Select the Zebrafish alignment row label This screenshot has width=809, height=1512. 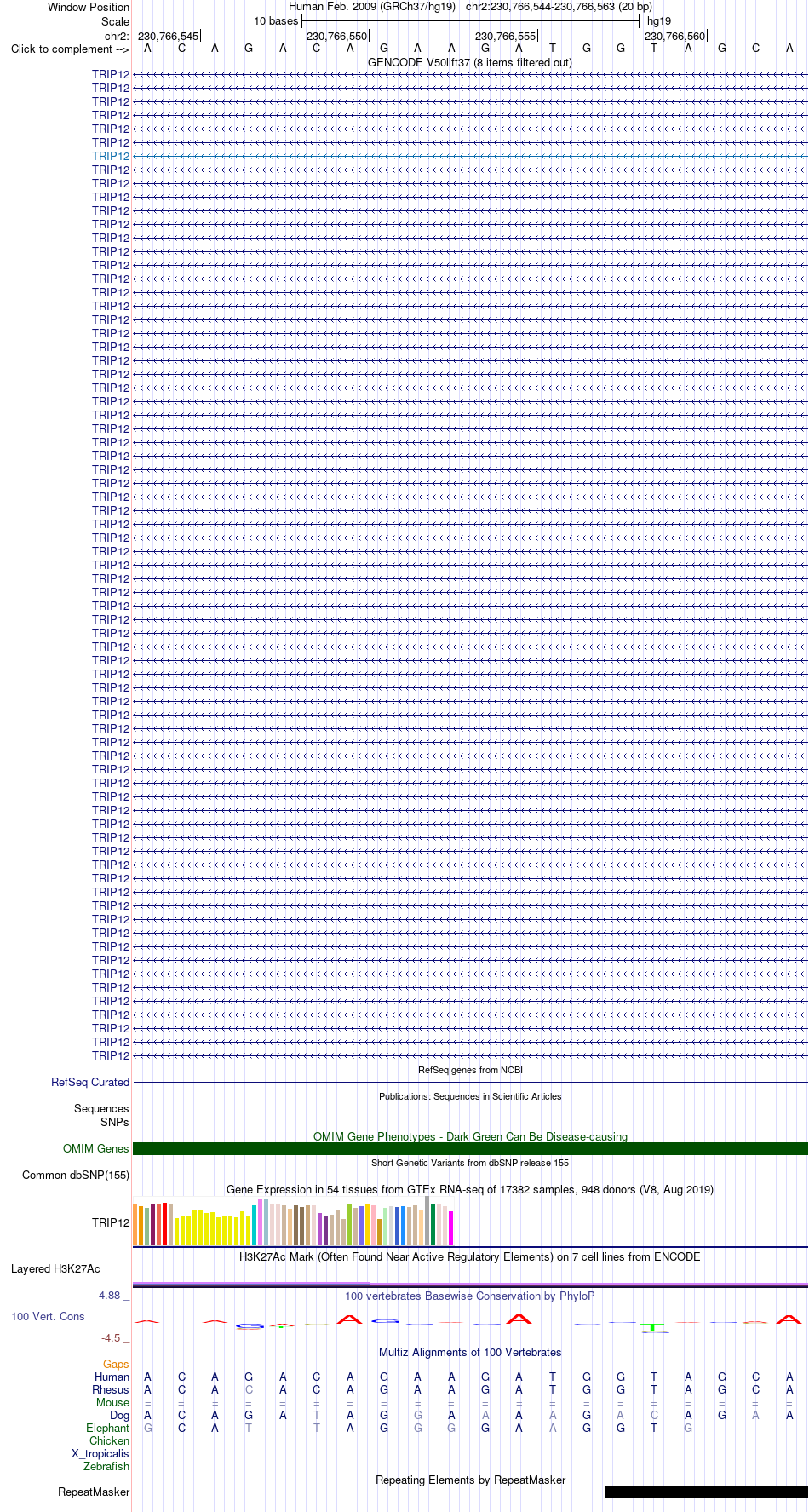(106, 1467)
